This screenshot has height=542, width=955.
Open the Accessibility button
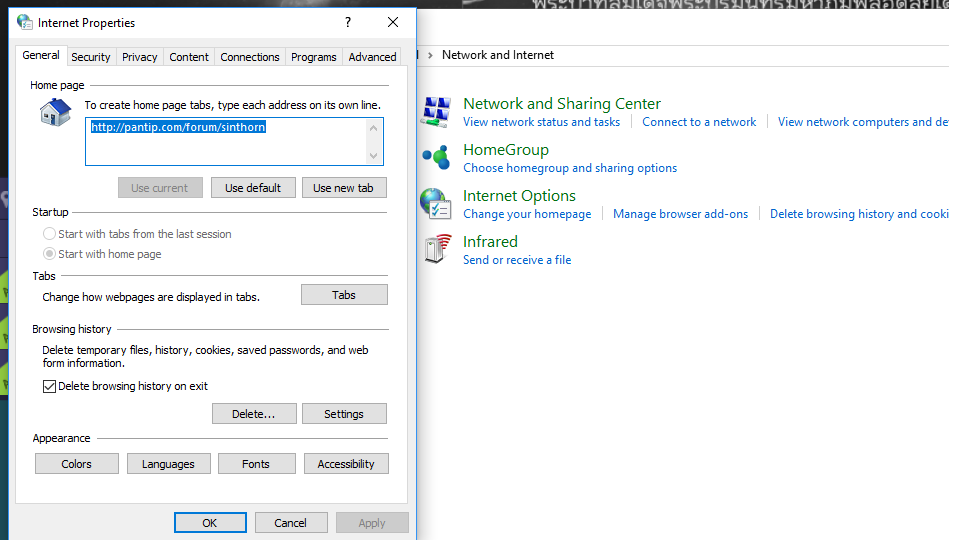pyautogui.click(x=346, y=464)
